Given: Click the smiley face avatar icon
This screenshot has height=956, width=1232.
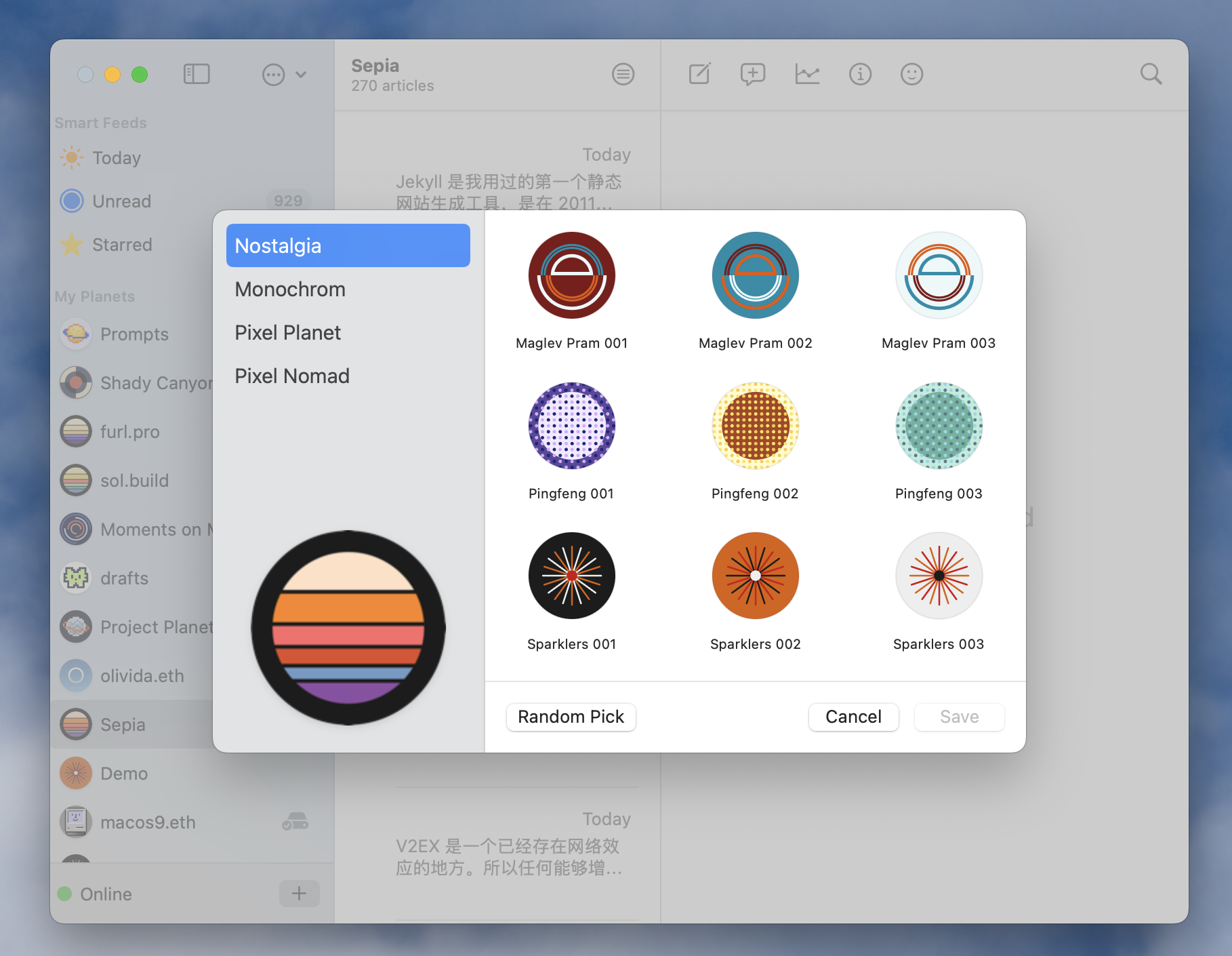Looking at the screenshot, I should tap(911, 74).
